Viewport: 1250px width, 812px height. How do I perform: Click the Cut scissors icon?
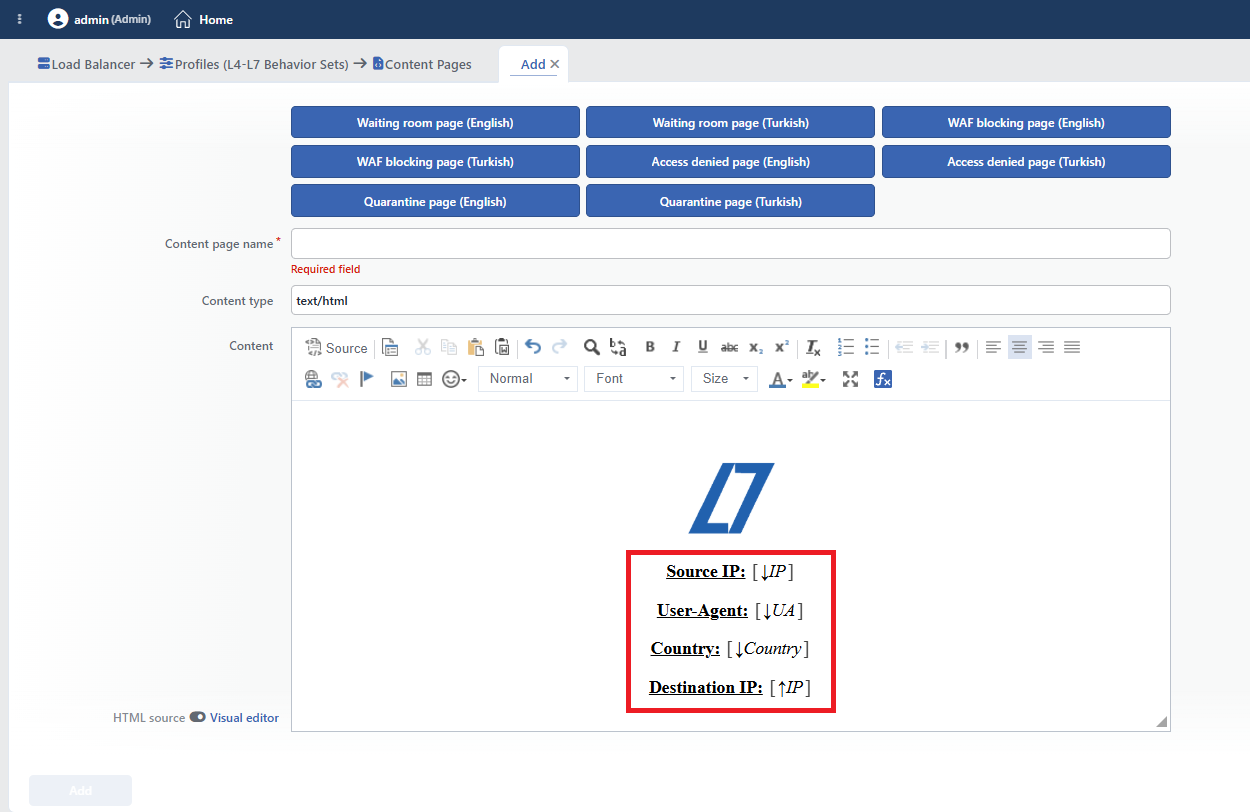(423, 348)
